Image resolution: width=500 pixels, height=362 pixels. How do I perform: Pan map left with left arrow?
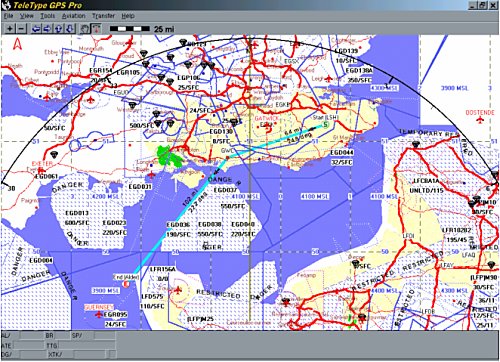coord(36,29)
